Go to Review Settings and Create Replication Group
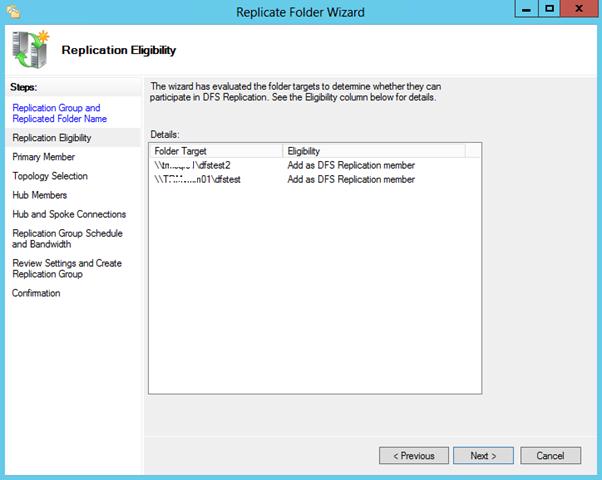Image resolution: width=602 pixels, height=480 pixels. pyautogui.click(x=67, y=268)
